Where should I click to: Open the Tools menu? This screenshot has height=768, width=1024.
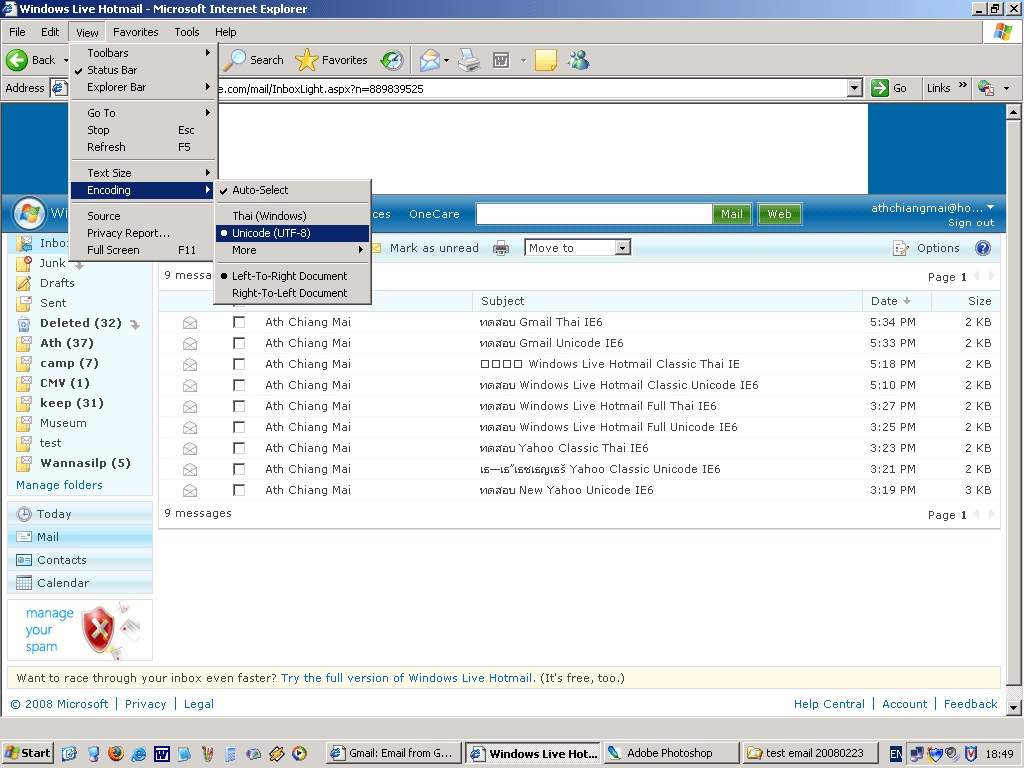click(187, 32)
